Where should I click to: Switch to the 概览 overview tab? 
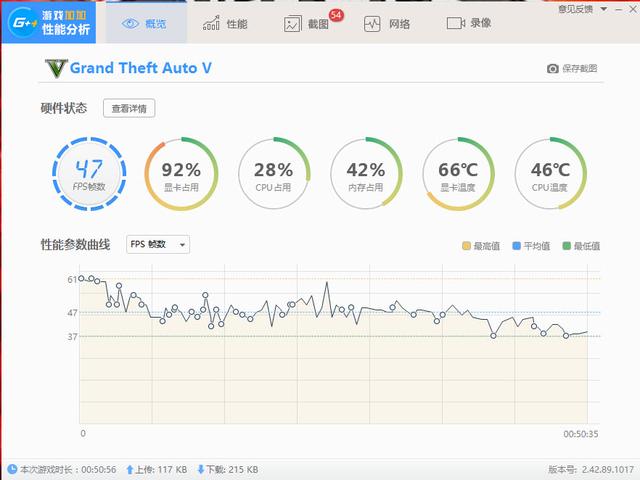[x=147, y=23]
